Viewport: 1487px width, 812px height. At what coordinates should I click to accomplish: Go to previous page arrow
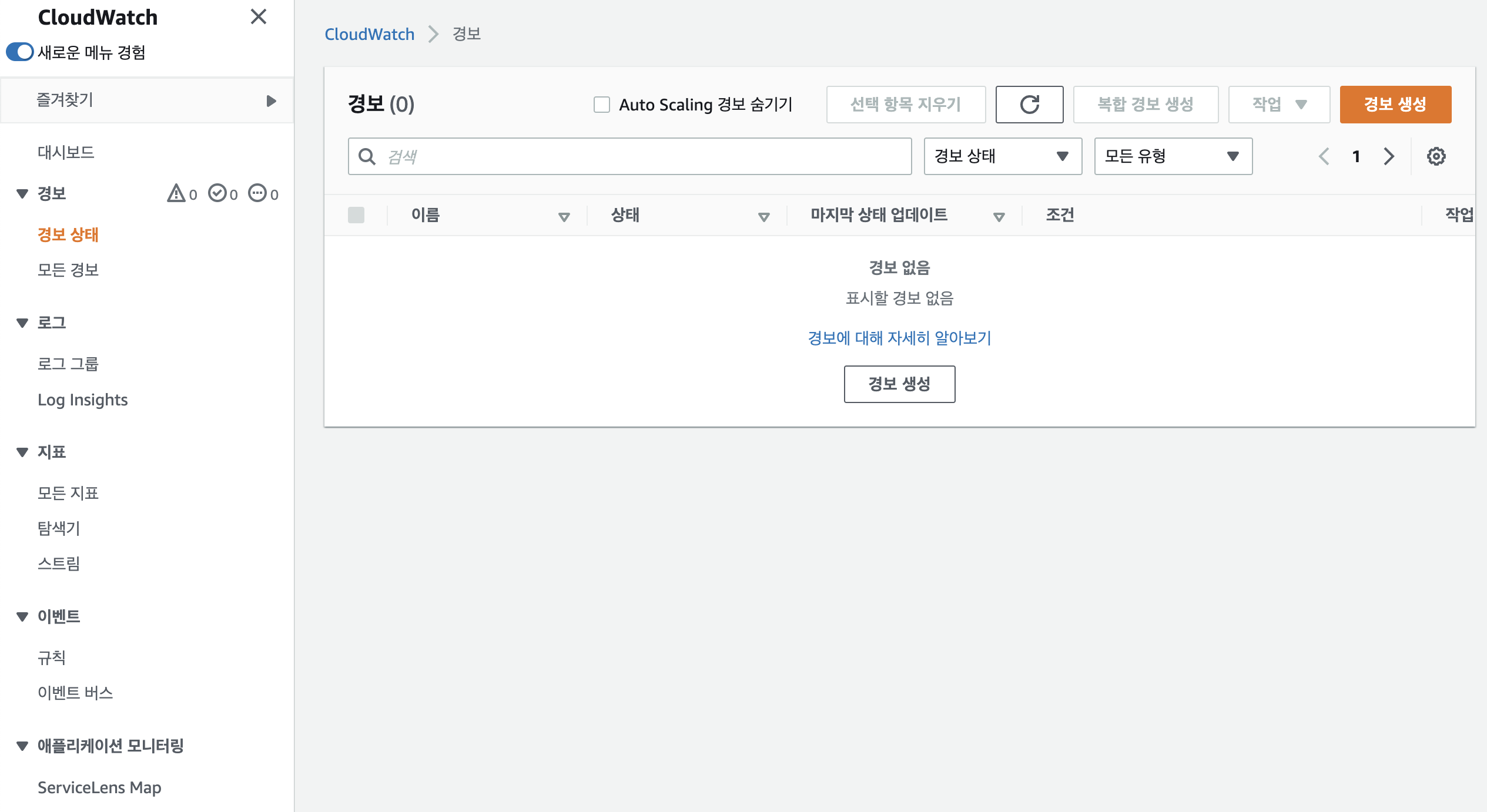[x=1324, y=156]
